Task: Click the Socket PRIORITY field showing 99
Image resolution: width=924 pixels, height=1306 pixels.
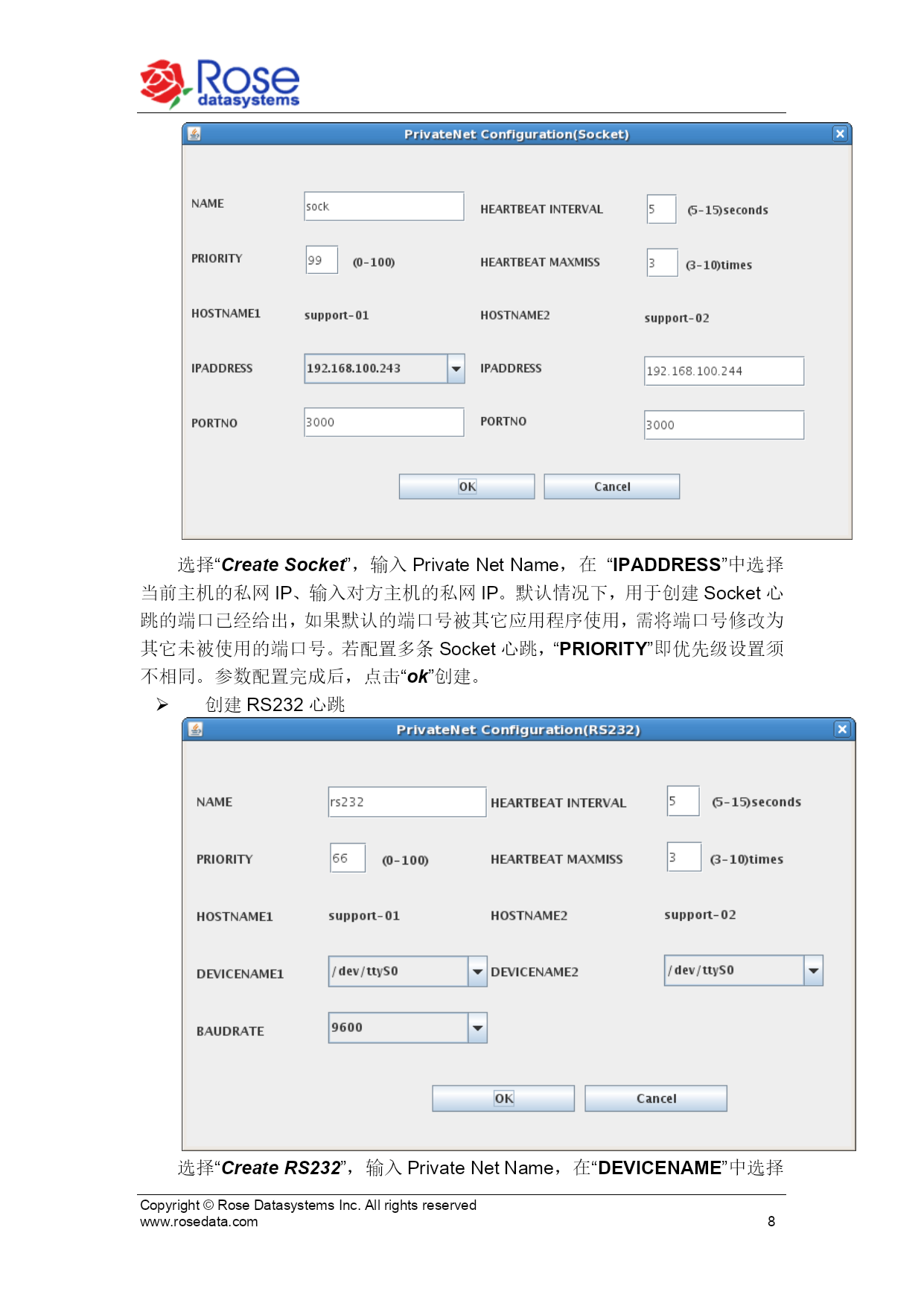Action: pyautogui.click(x=322, y=260)
